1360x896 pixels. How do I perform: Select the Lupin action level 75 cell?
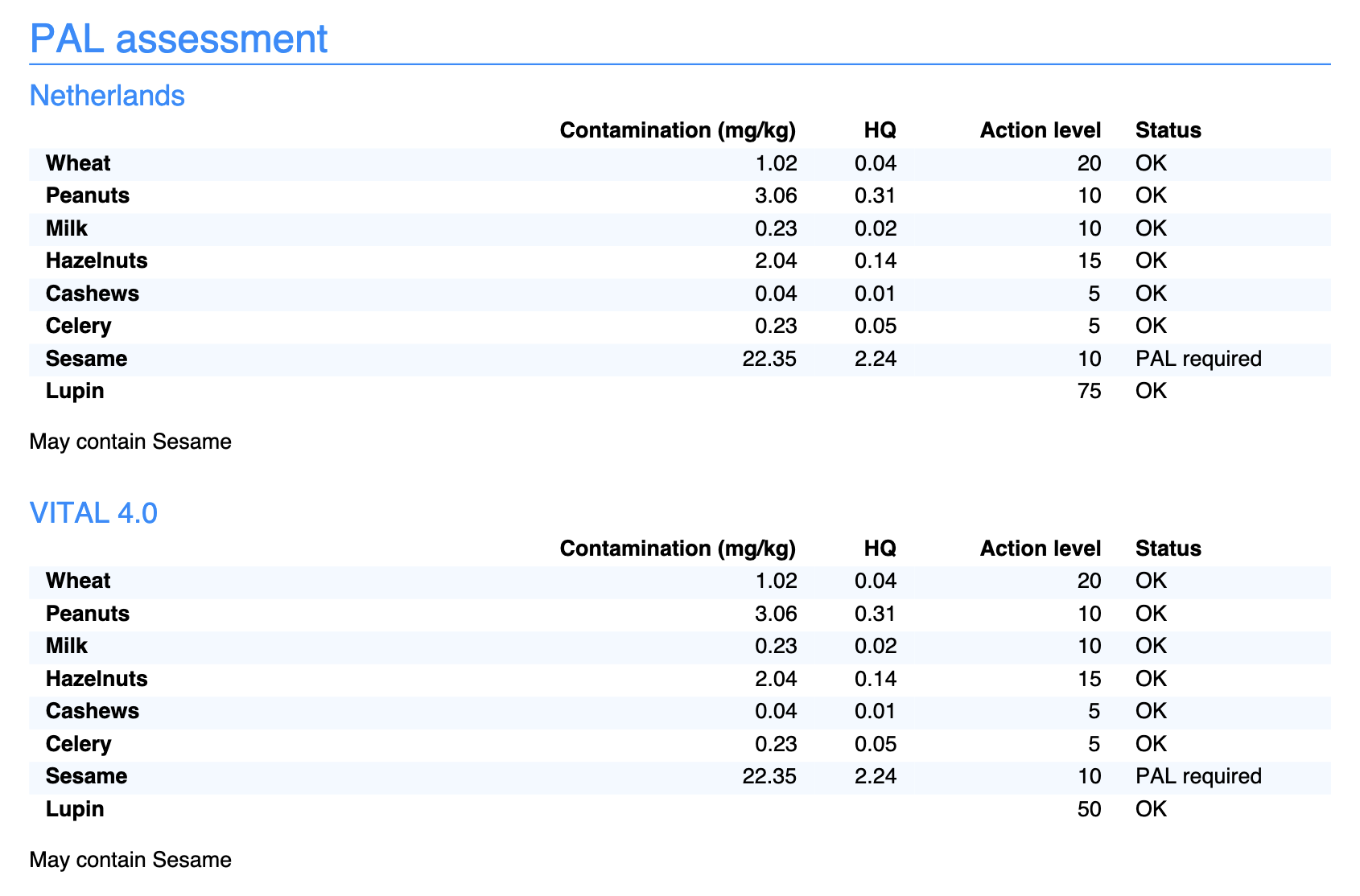click(1091, 391)
